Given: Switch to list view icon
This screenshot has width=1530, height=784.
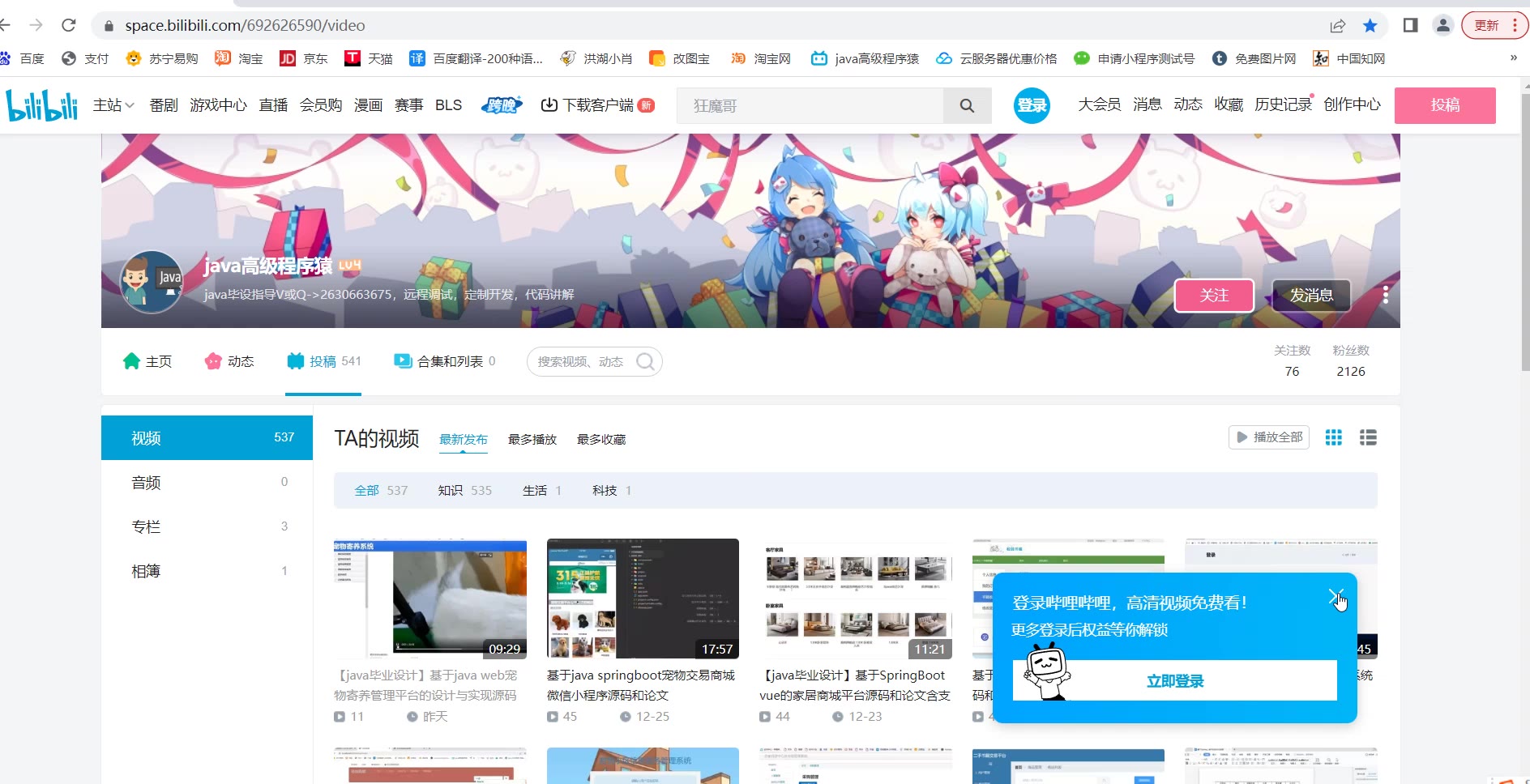Looking at the screenshot, I should (1368, 437).
